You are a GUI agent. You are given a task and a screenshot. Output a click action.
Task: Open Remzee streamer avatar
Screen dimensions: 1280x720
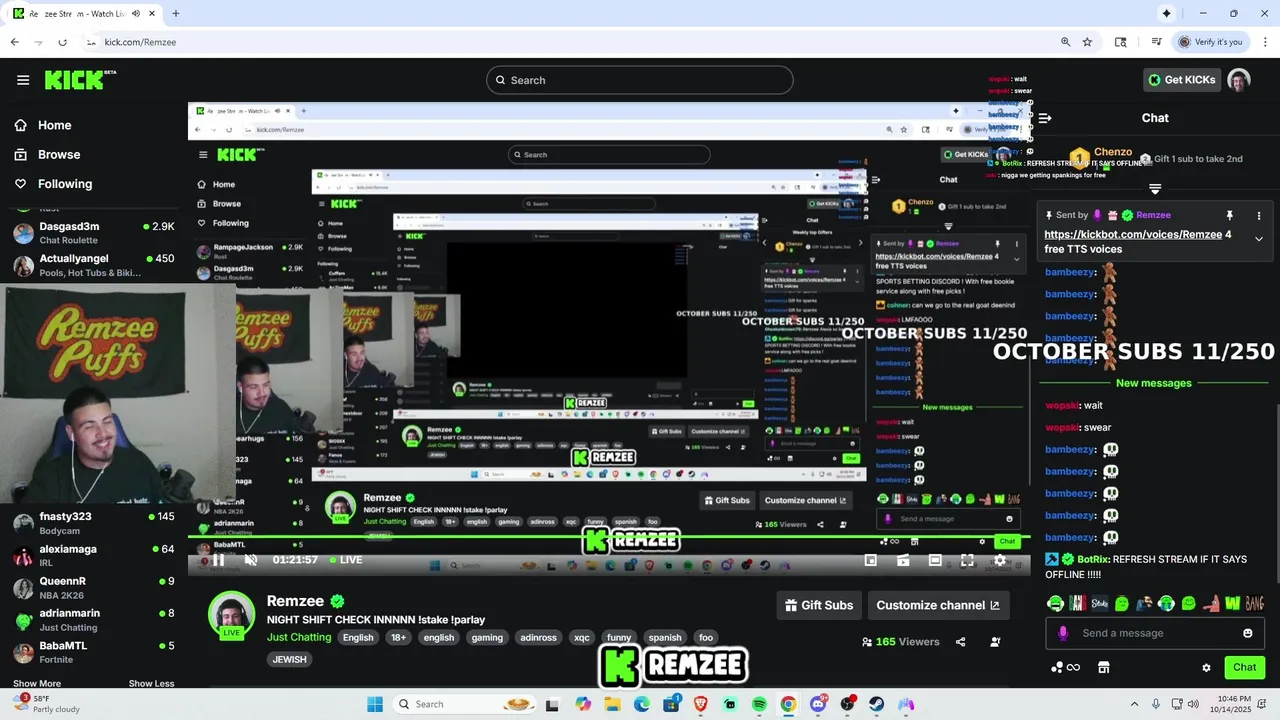(231, 613)
